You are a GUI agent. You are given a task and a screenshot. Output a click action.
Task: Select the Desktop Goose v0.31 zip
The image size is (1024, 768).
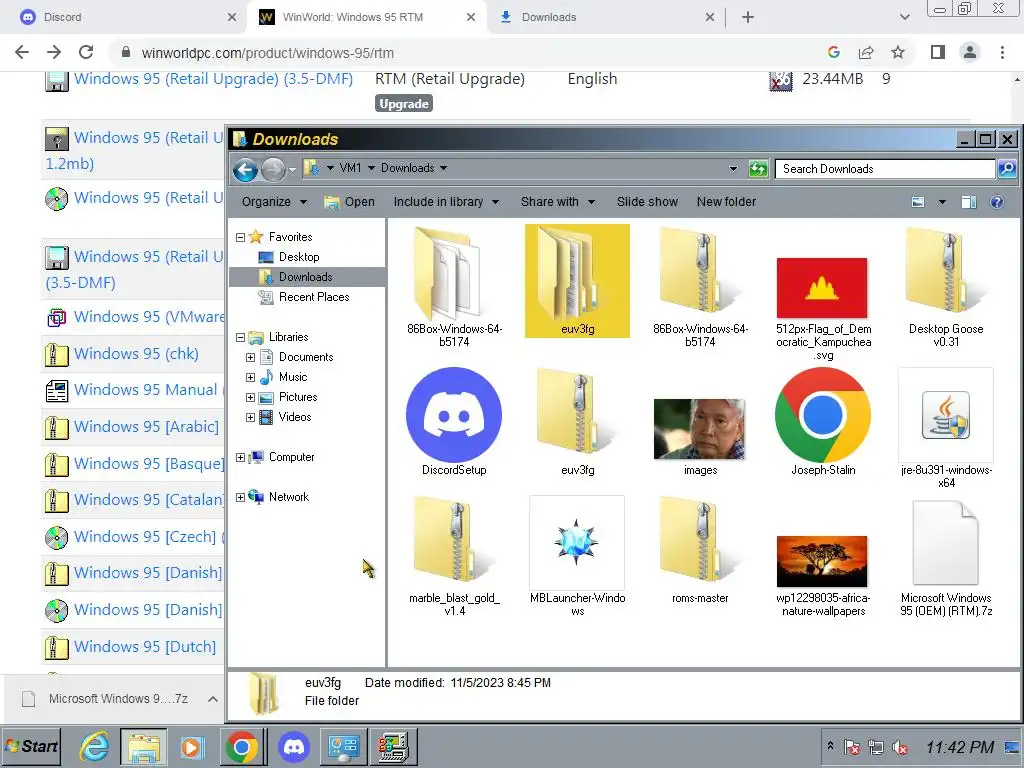[x=946, y=285]
